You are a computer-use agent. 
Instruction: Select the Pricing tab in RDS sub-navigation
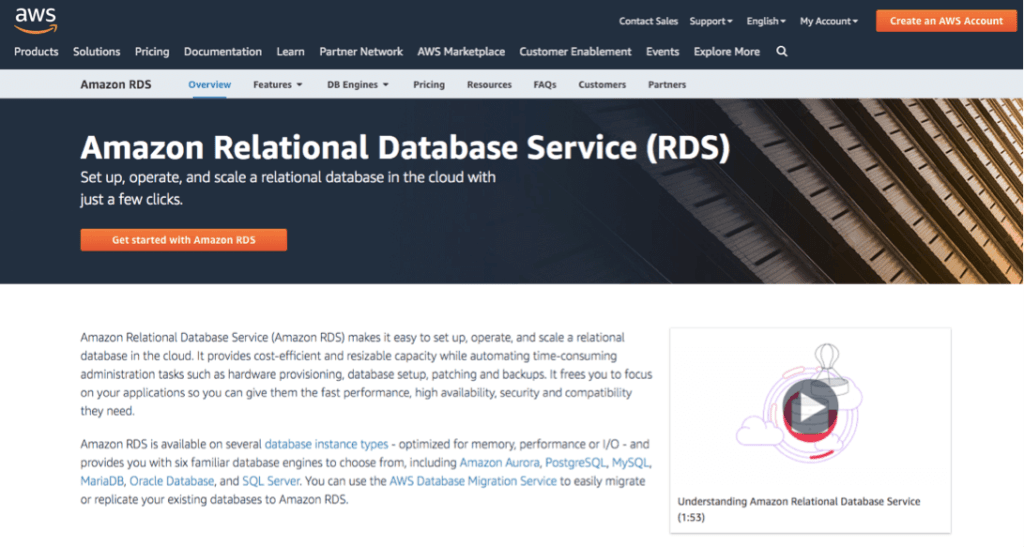click(x=429, y=85)
